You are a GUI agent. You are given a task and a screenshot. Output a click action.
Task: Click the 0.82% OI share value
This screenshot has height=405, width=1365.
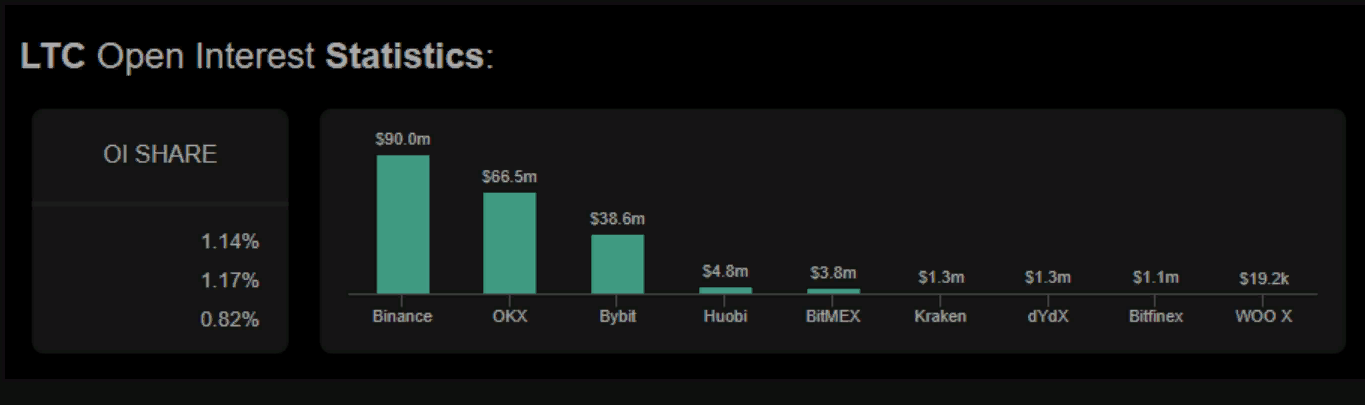(230, 320)
